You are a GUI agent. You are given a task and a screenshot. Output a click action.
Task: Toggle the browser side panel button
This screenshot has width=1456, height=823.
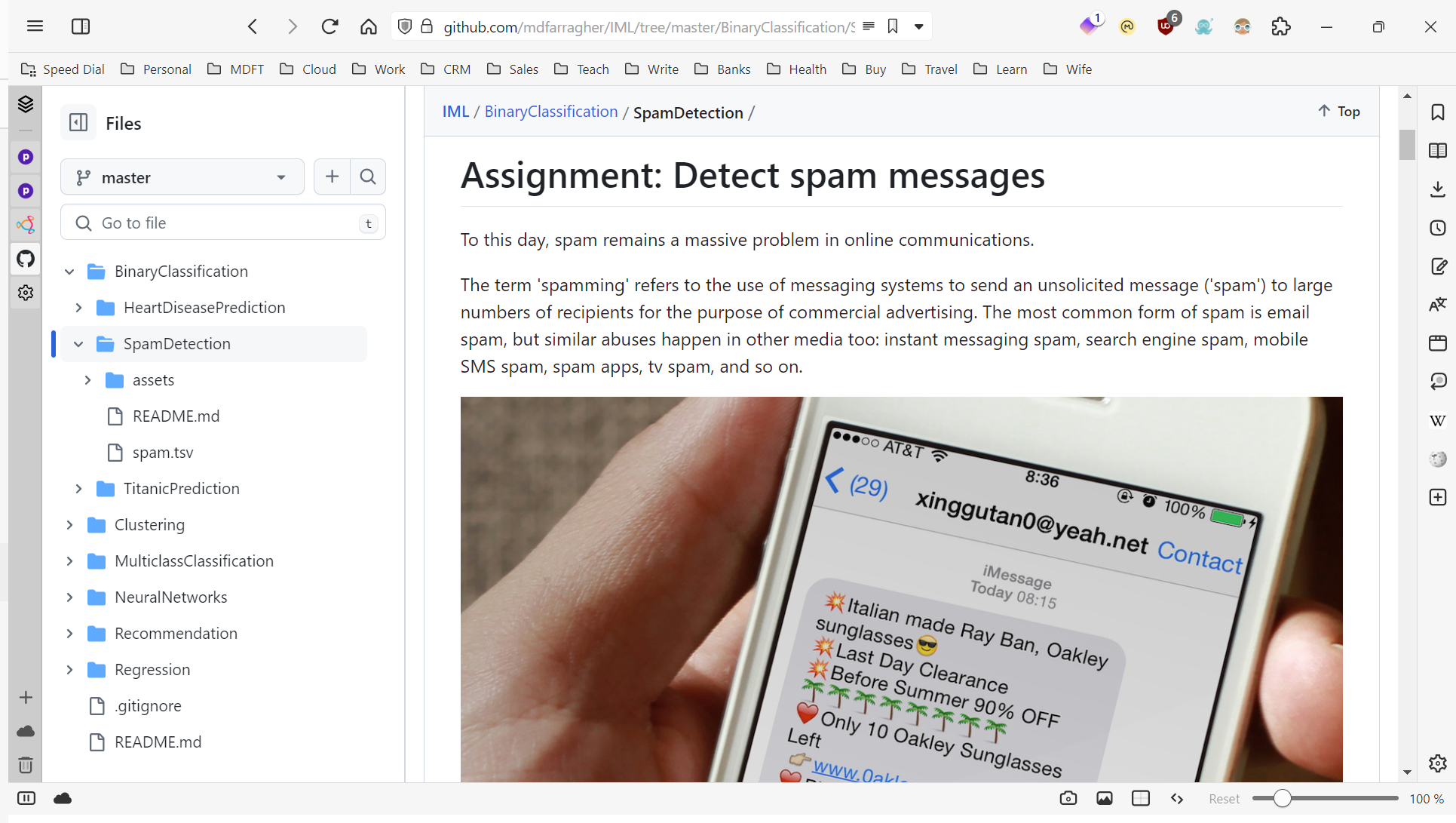[x=81, y=26]
